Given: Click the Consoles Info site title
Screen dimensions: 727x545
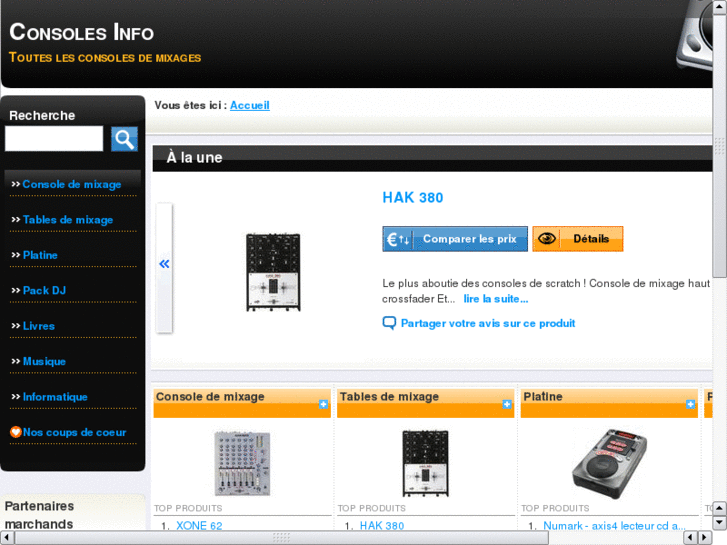Looking at the screenshot, I should pos(82,32).
